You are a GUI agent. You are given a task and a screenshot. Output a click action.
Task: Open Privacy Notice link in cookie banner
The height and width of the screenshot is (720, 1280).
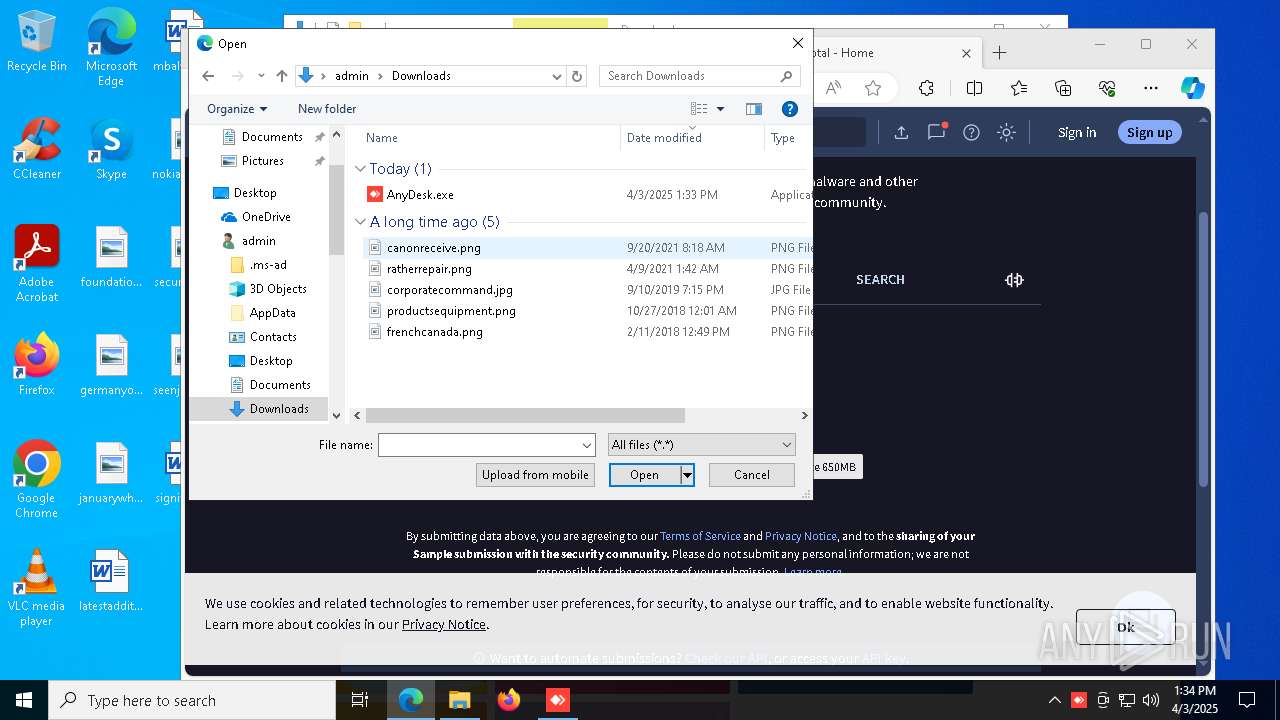tap(444, 625)
